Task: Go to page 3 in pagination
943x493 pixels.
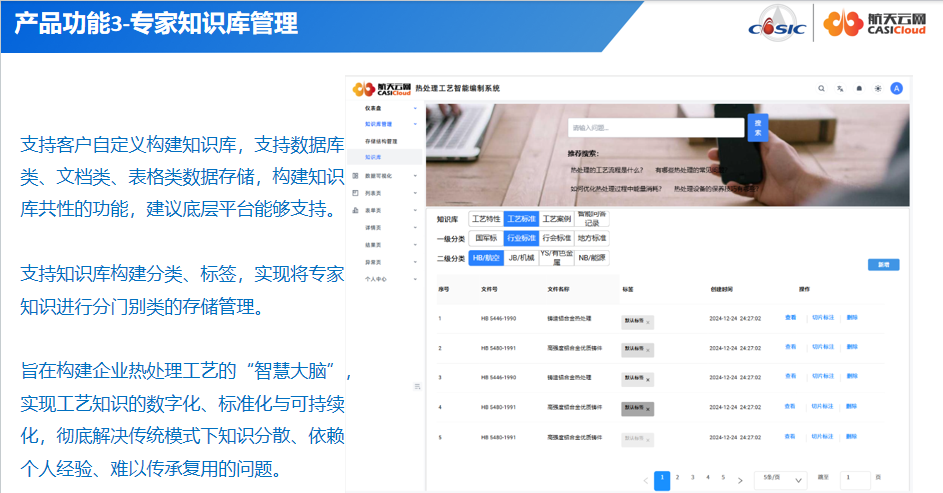Action: [693, 478]
